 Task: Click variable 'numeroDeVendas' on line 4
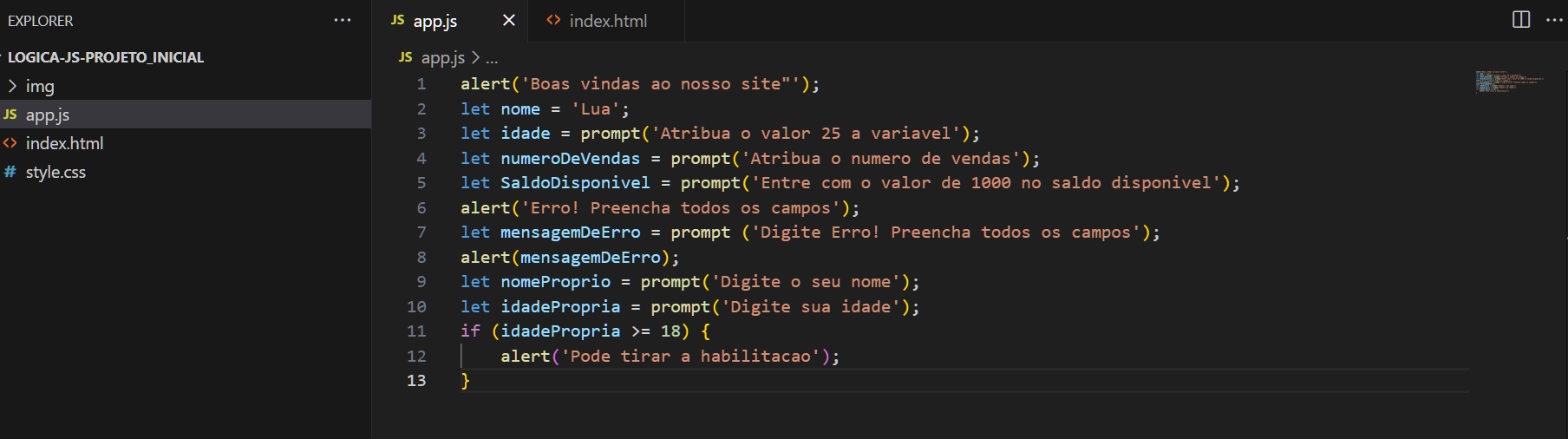coord(571,159)
